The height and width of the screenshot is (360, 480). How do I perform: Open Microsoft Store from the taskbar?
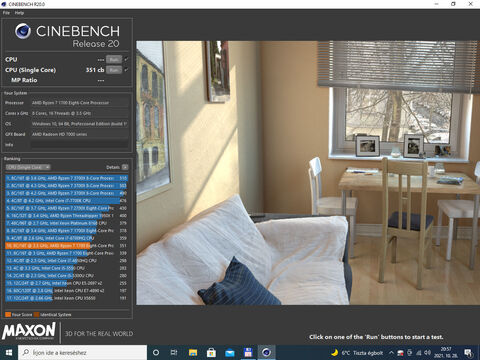tap(211, 352)
